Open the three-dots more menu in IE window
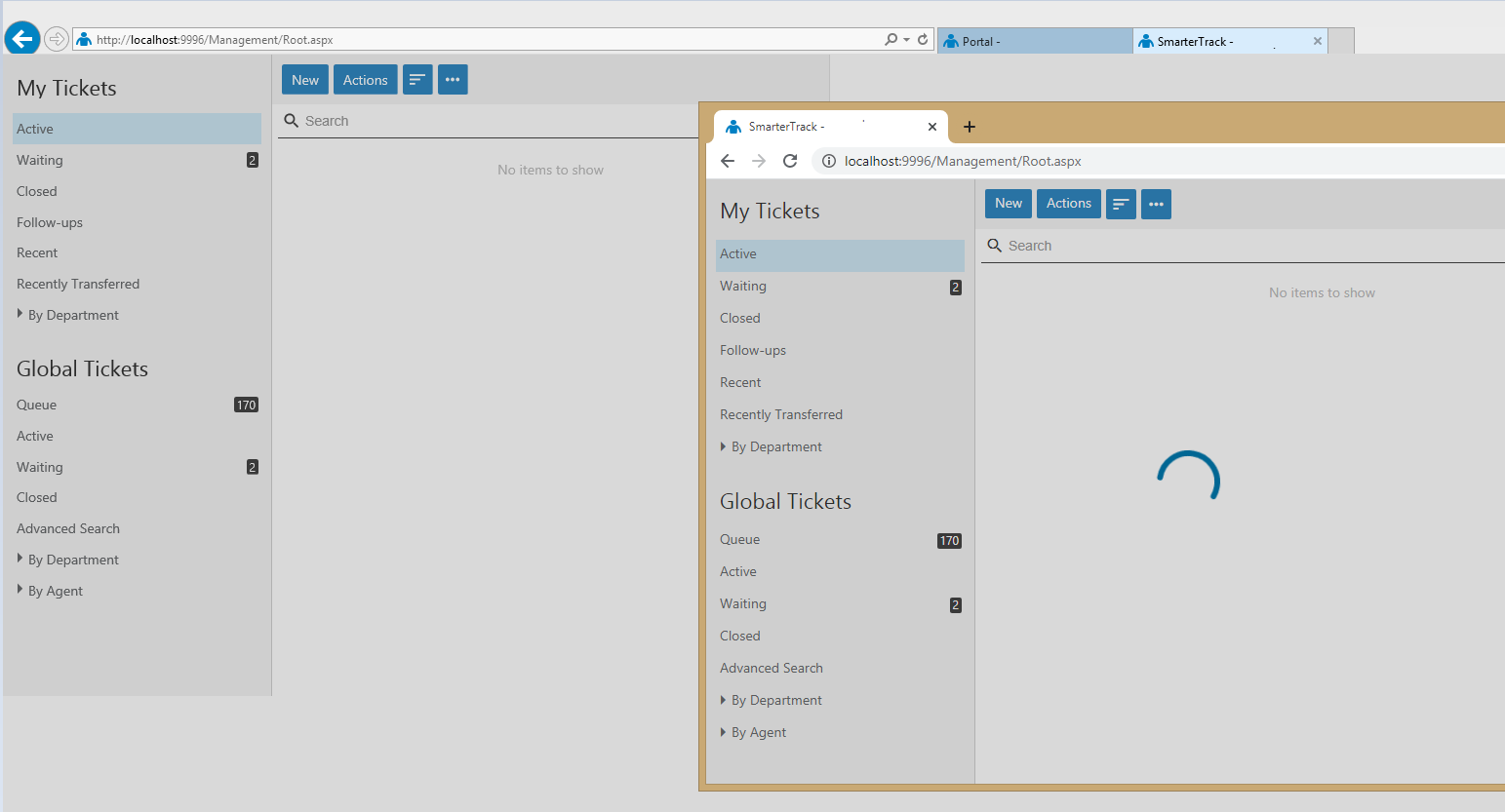 pos(453,80)
